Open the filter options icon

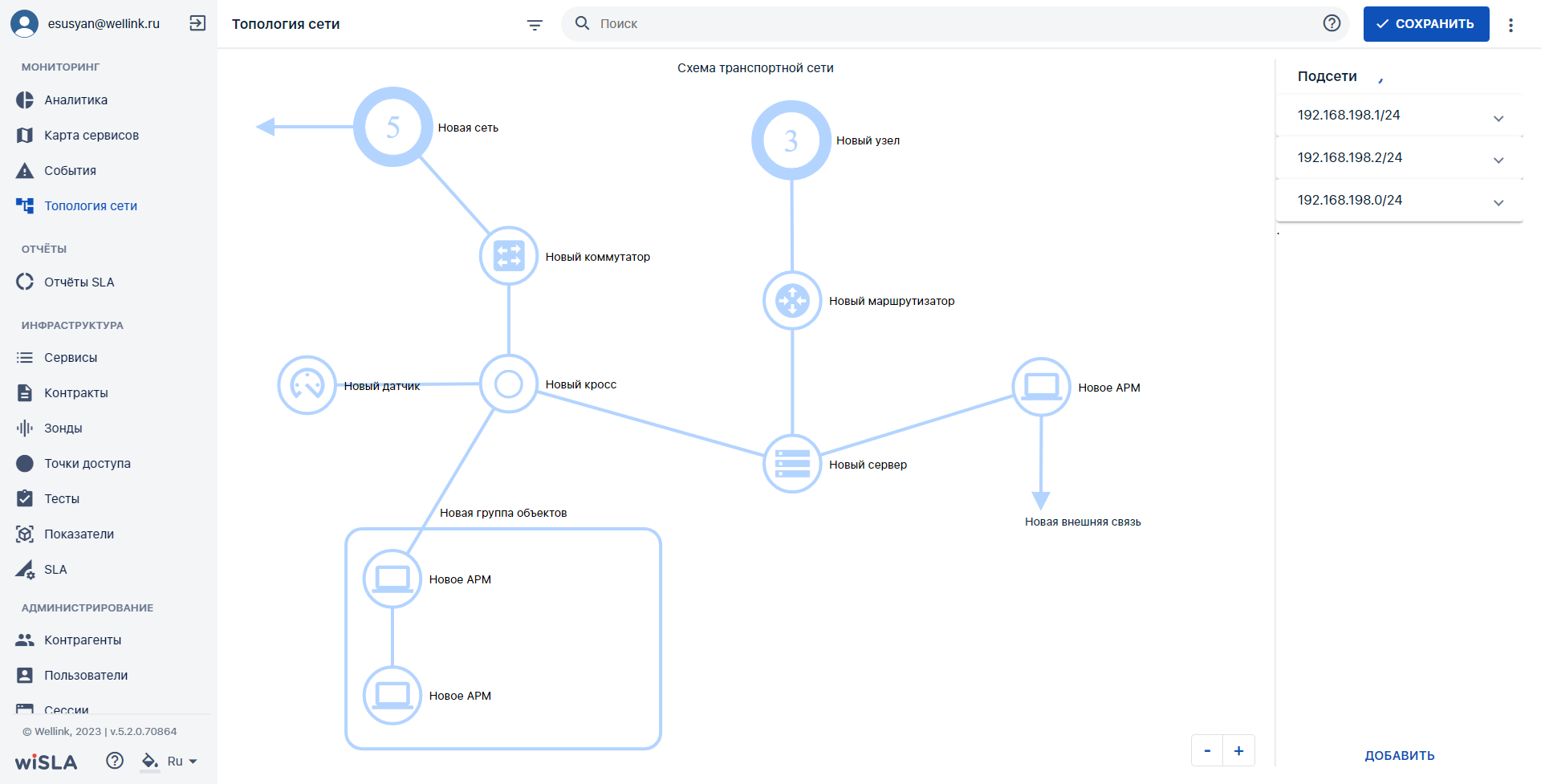(535, 25)
